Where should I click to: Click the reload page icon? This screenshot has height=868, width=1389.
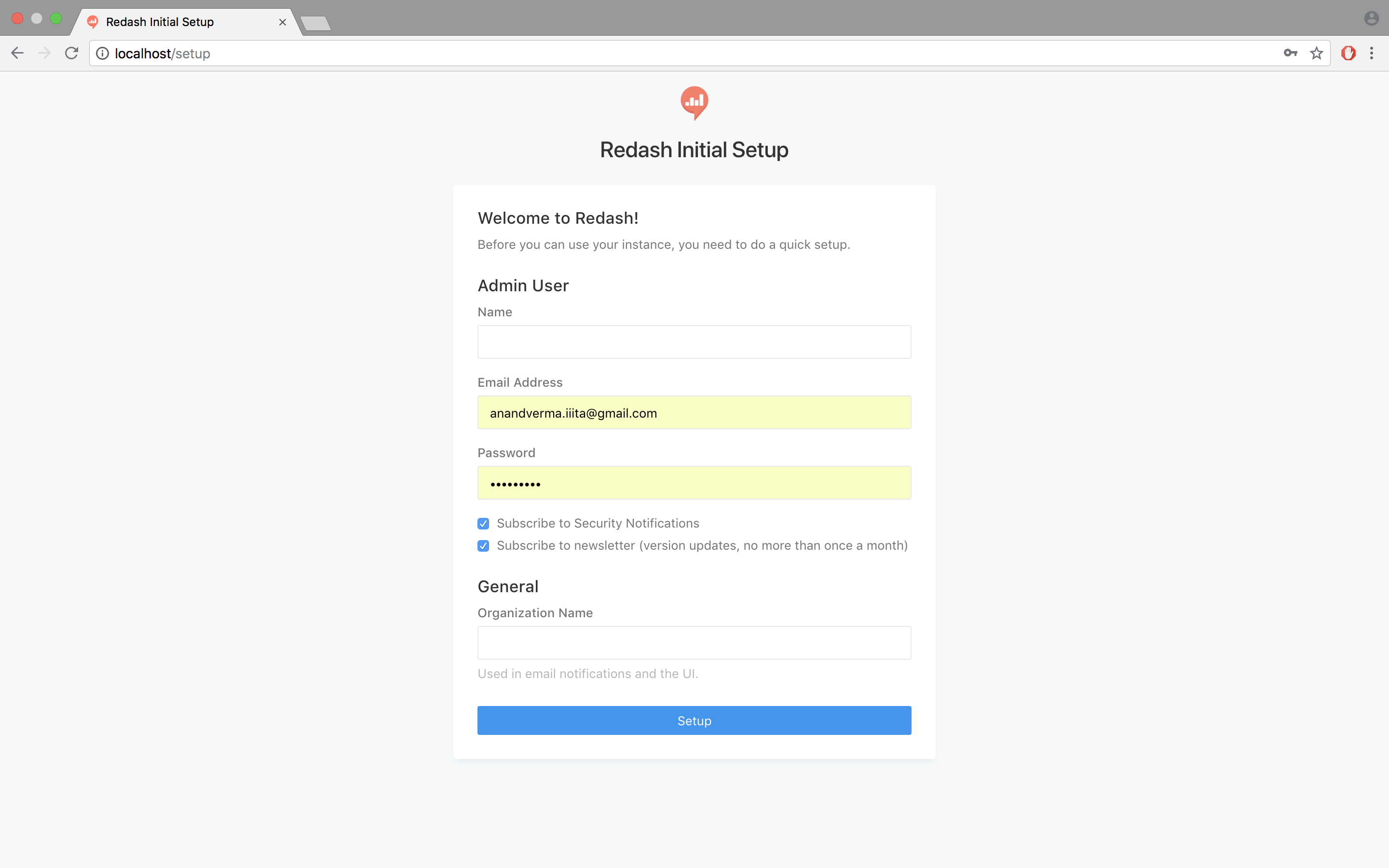pyautogui.click(x=71, y=53)
